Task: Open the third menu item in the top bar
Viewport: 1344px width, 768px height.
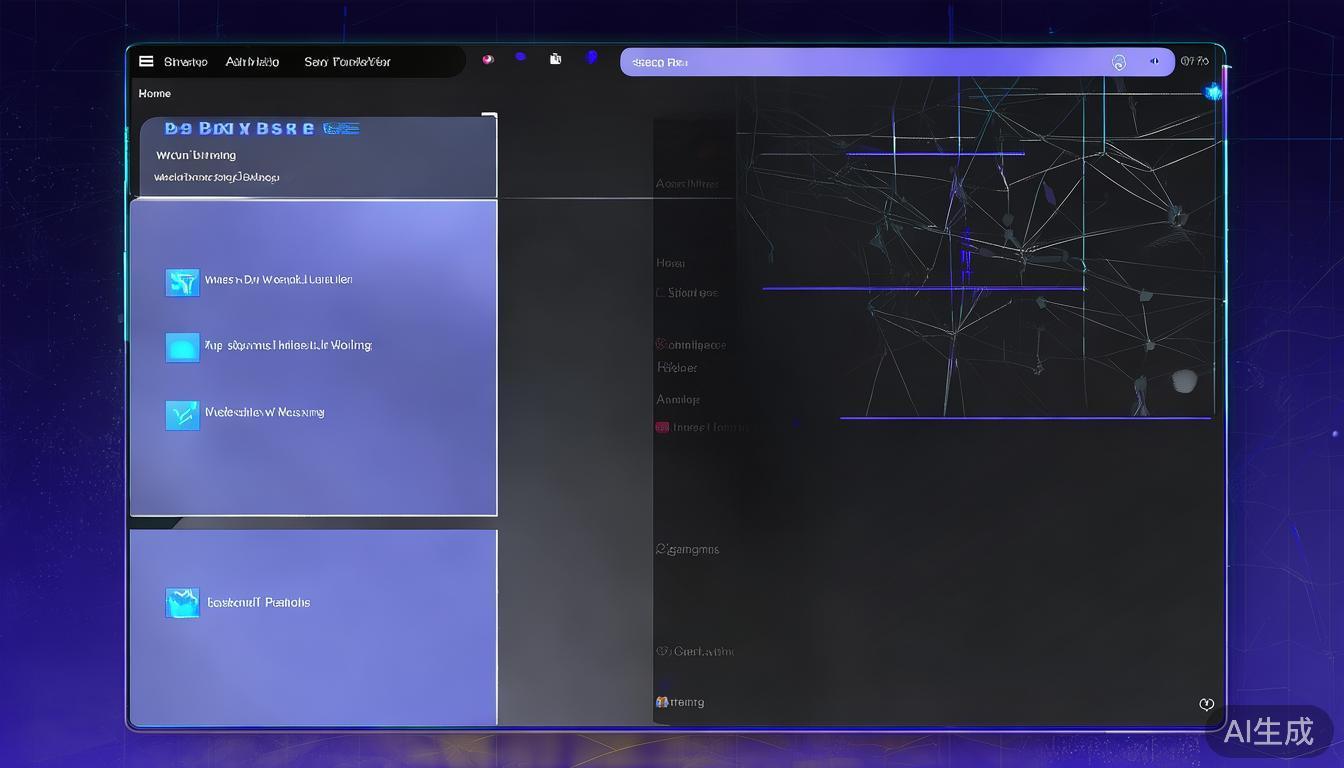Action: 347,62
